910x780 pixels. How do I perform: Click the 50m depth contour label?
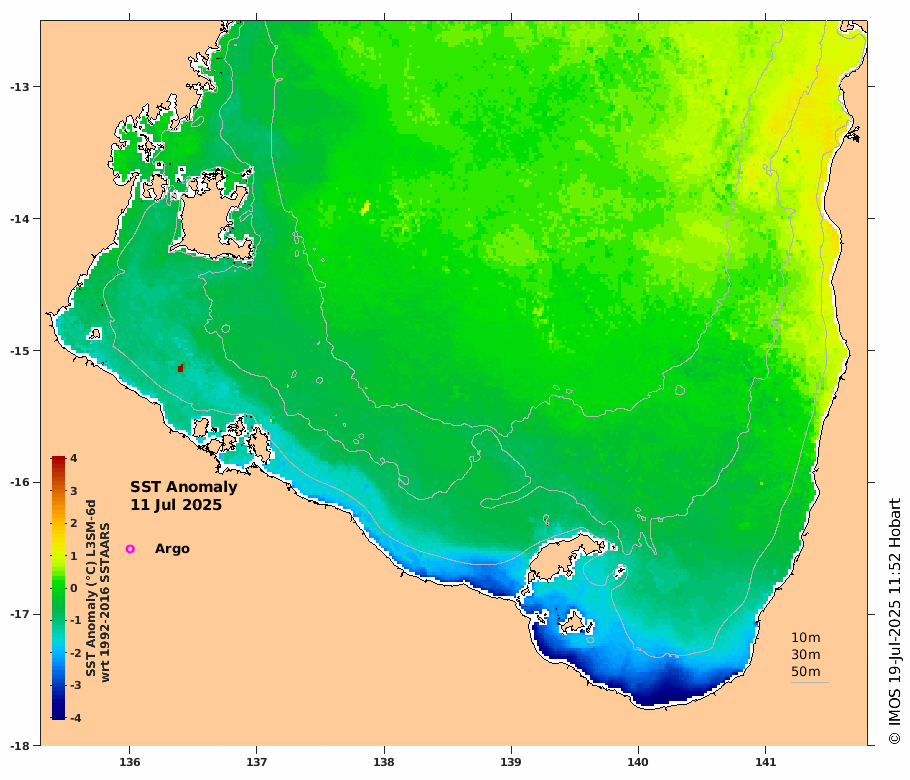806,671
